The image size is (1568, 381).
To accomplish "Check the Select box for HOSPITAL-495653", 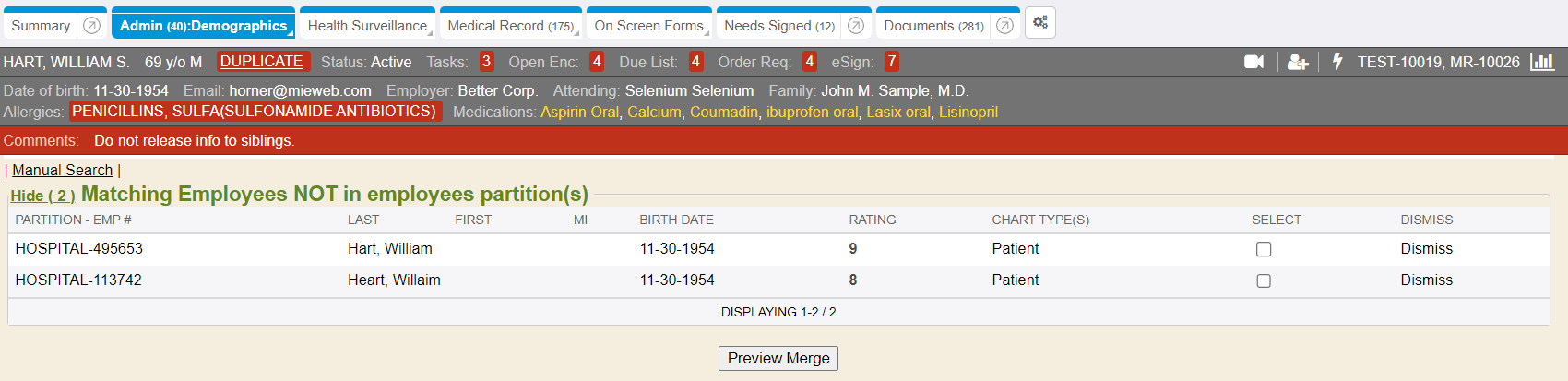I will pyautogui.click(x=1264, y=249).
